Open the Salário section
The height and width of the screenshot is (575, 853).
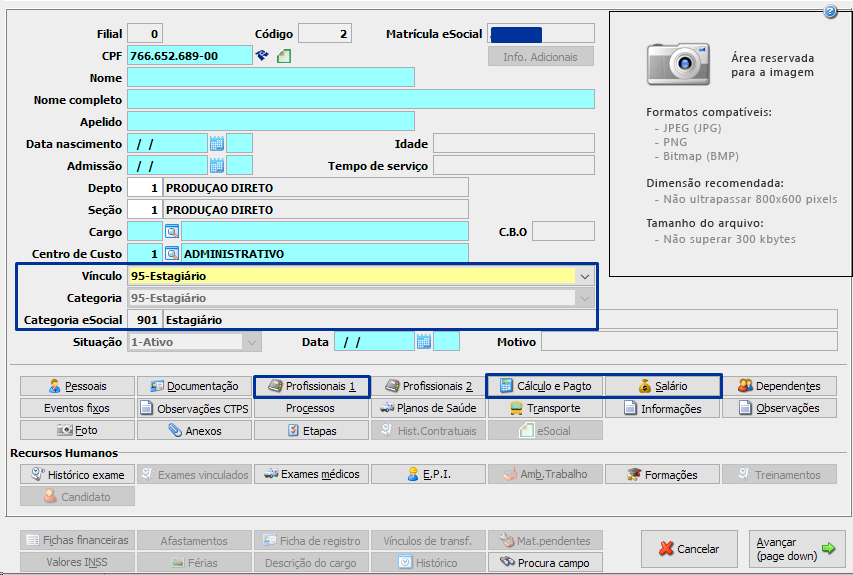click(x=663, y=386)
